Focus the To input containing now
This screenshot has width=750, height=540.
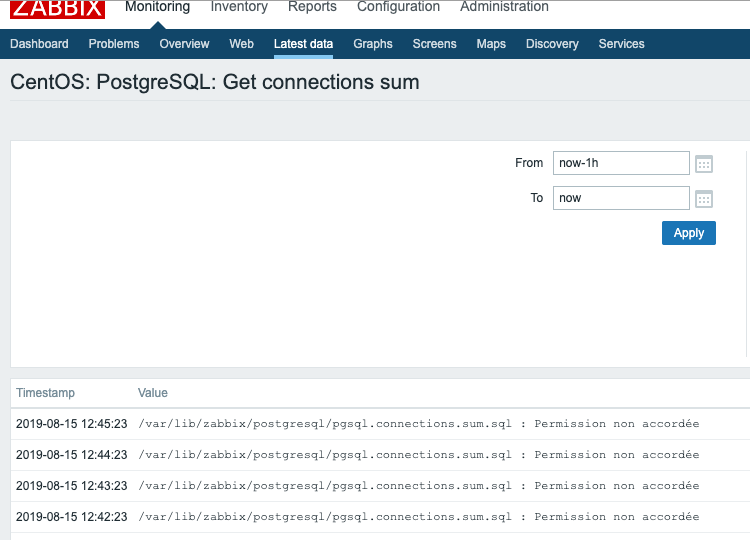click(621, 198)
